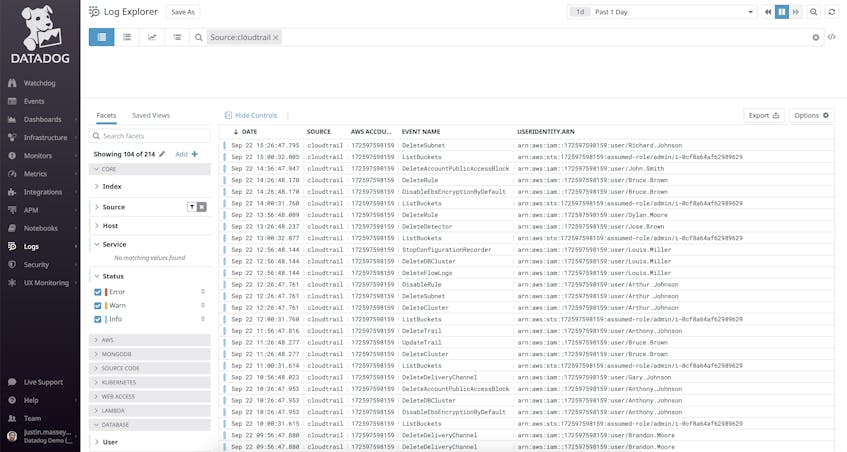
Task: Step time range forward
Action: point(795,12)
